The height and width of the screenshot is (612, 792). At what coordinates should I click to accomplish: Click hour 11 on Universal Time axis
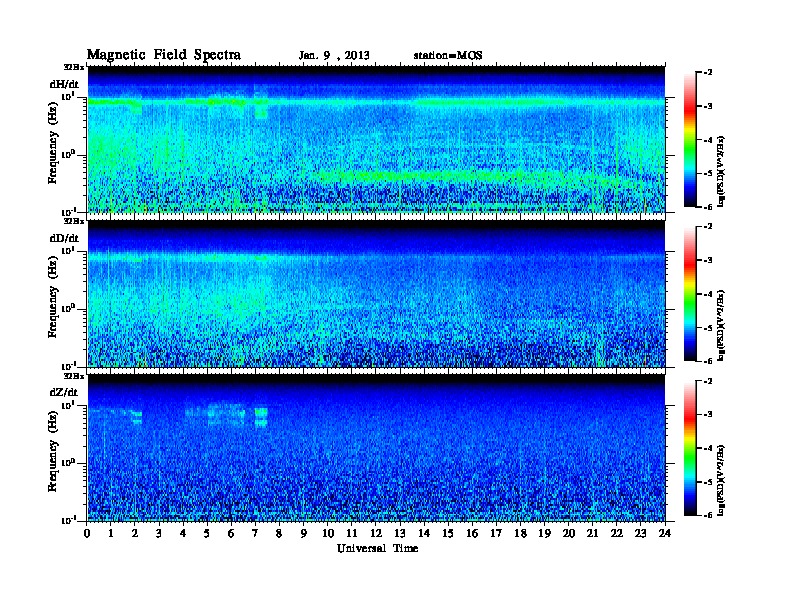[352, 534]
